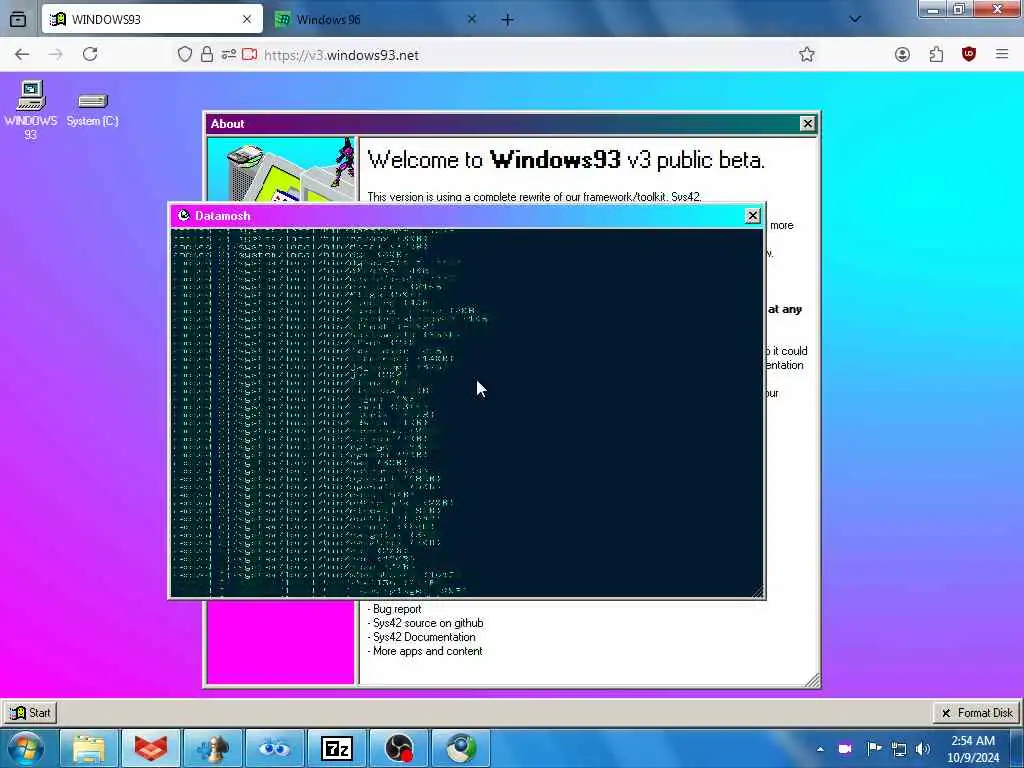Show hidden system tray icons
1024x768 pixels.
[820, 749]
